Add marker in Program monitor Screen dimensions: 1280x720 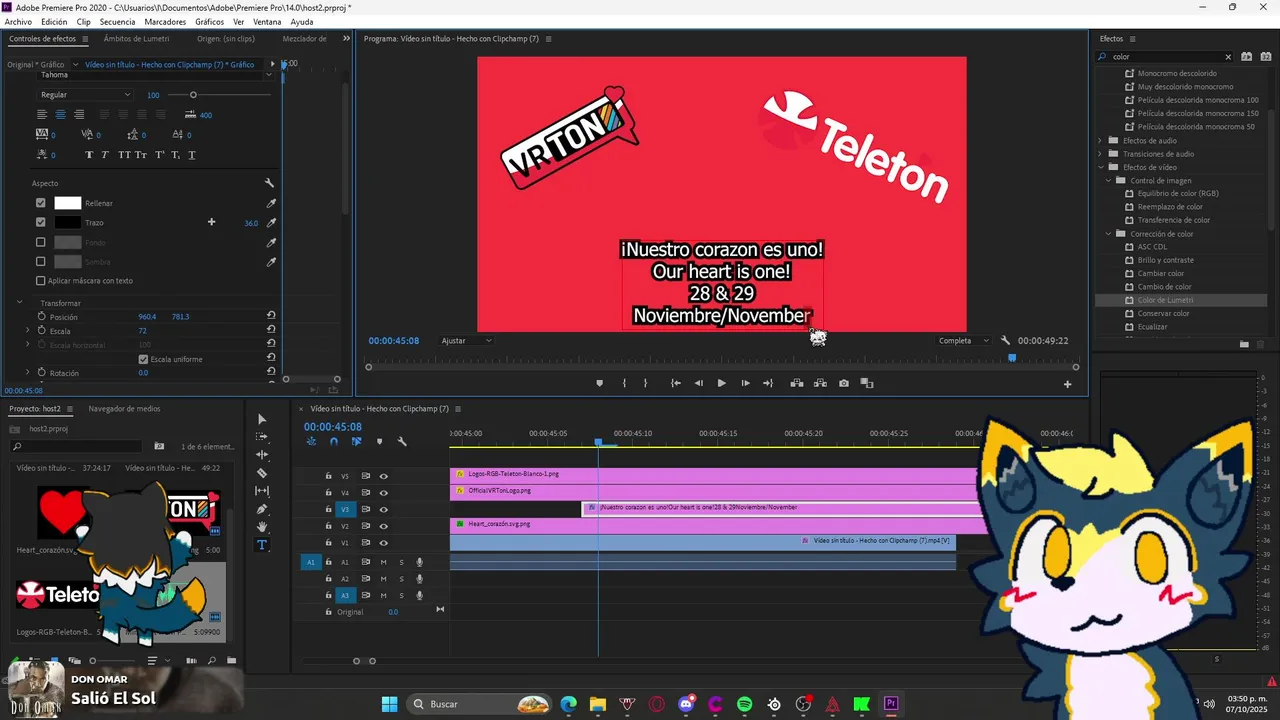pyautogui.click(x=600, y=383)
